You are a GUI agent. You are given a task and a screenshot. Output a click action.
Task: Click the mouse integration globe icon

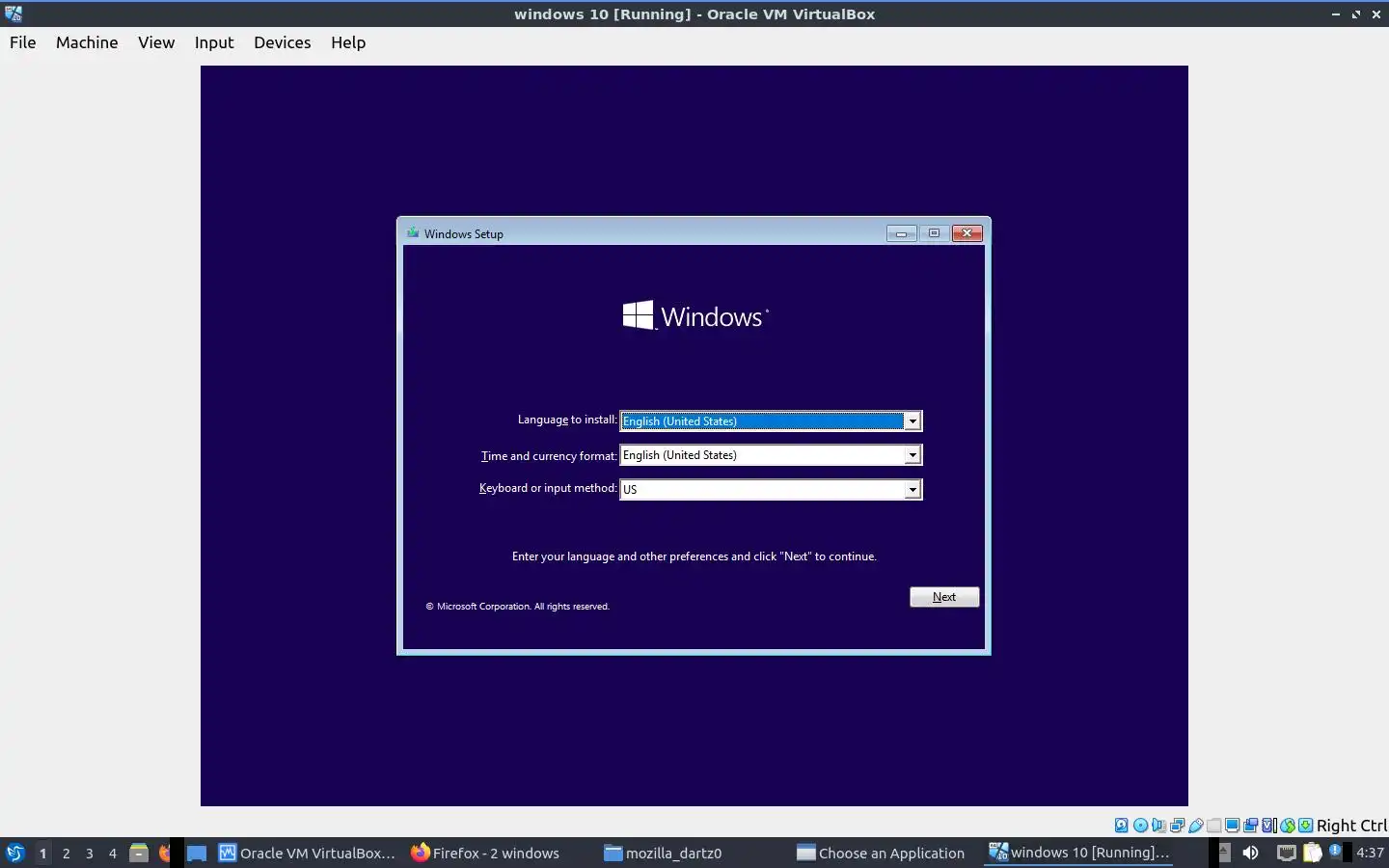point(1288,825)
